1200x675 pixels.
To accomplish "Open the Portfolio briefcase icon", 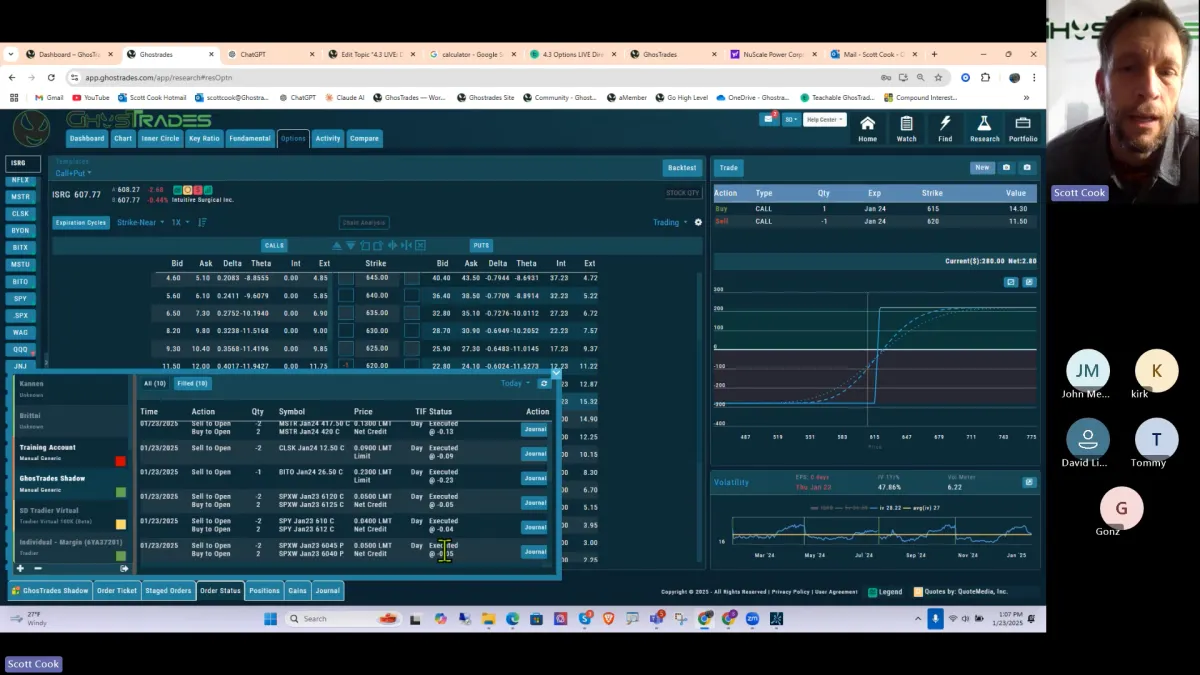I will click(x=1023, y=128).
